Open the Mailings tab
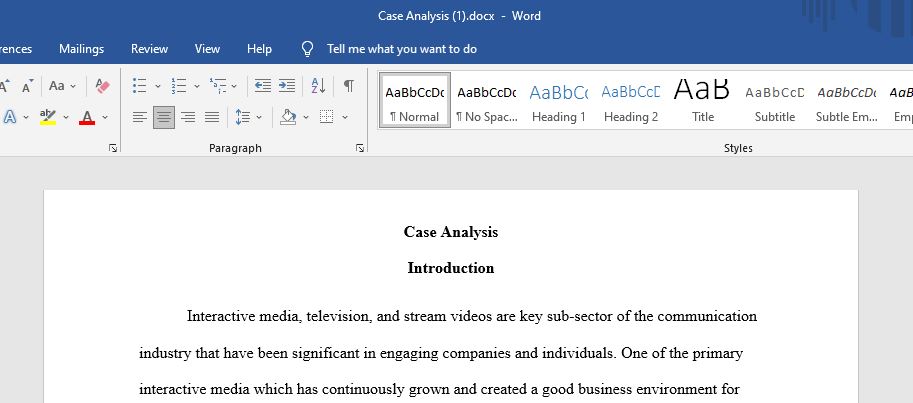Image resolution: width=913 pixels, height=403 pixels. point(82,49)
